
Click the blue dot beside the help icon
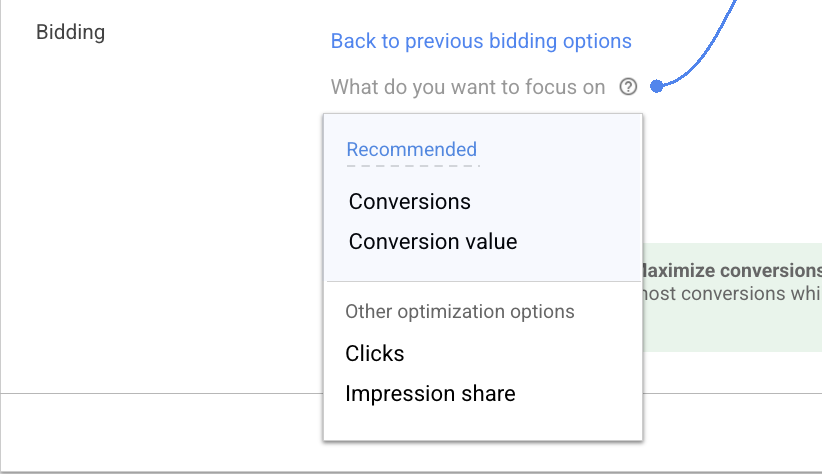[x=656, y=87]
